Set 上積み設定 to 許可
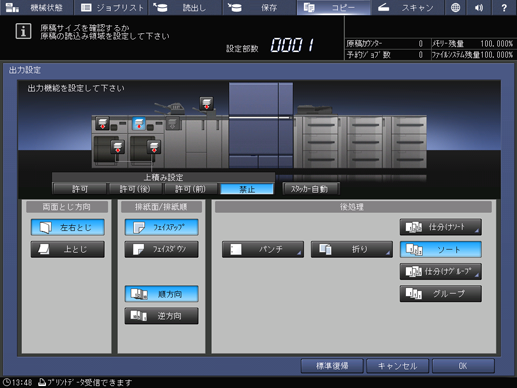 point(80,189)
